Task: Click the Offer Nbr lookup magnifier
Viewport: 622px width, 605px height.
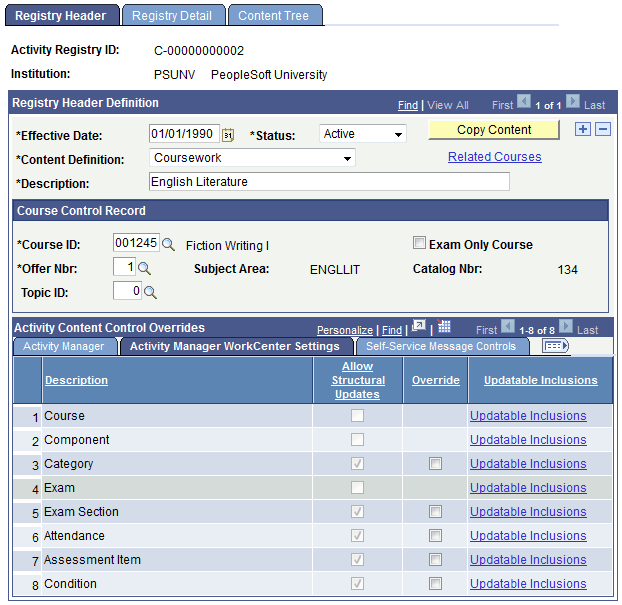Action: (x=144, y=269)
